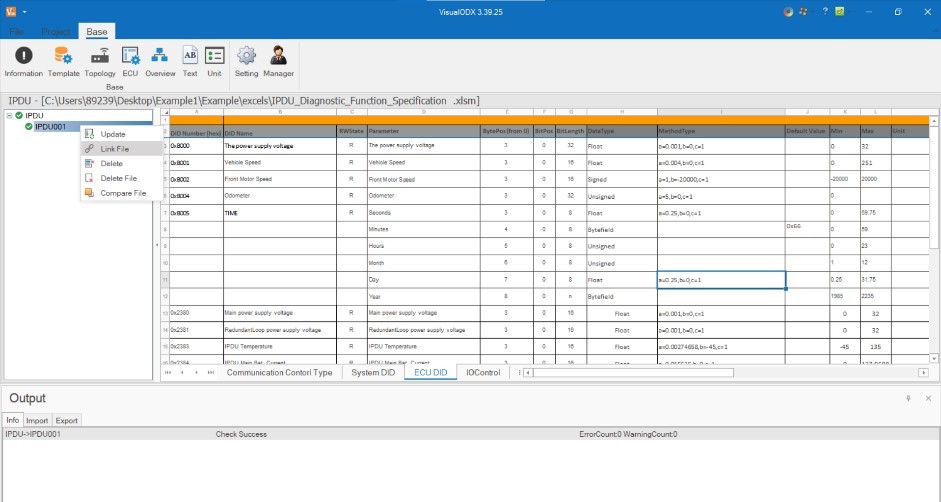This screenshot has width=941, height=502.
Task: Collapse left tree panel using splitter arrow
Action: pos(157,245)
